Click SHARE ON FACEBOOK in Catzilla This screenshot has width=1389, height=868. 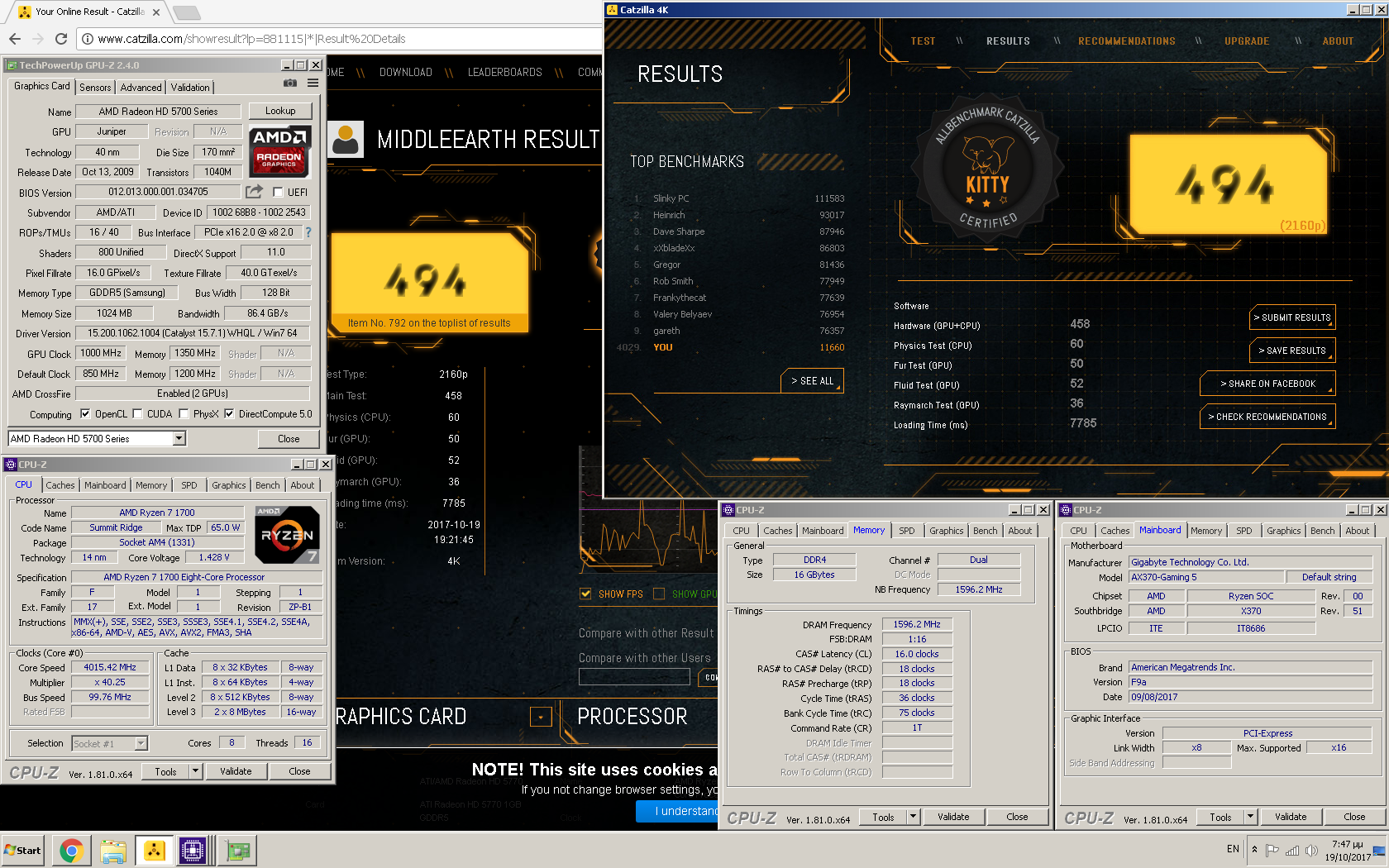click(x=1267, y=384)
